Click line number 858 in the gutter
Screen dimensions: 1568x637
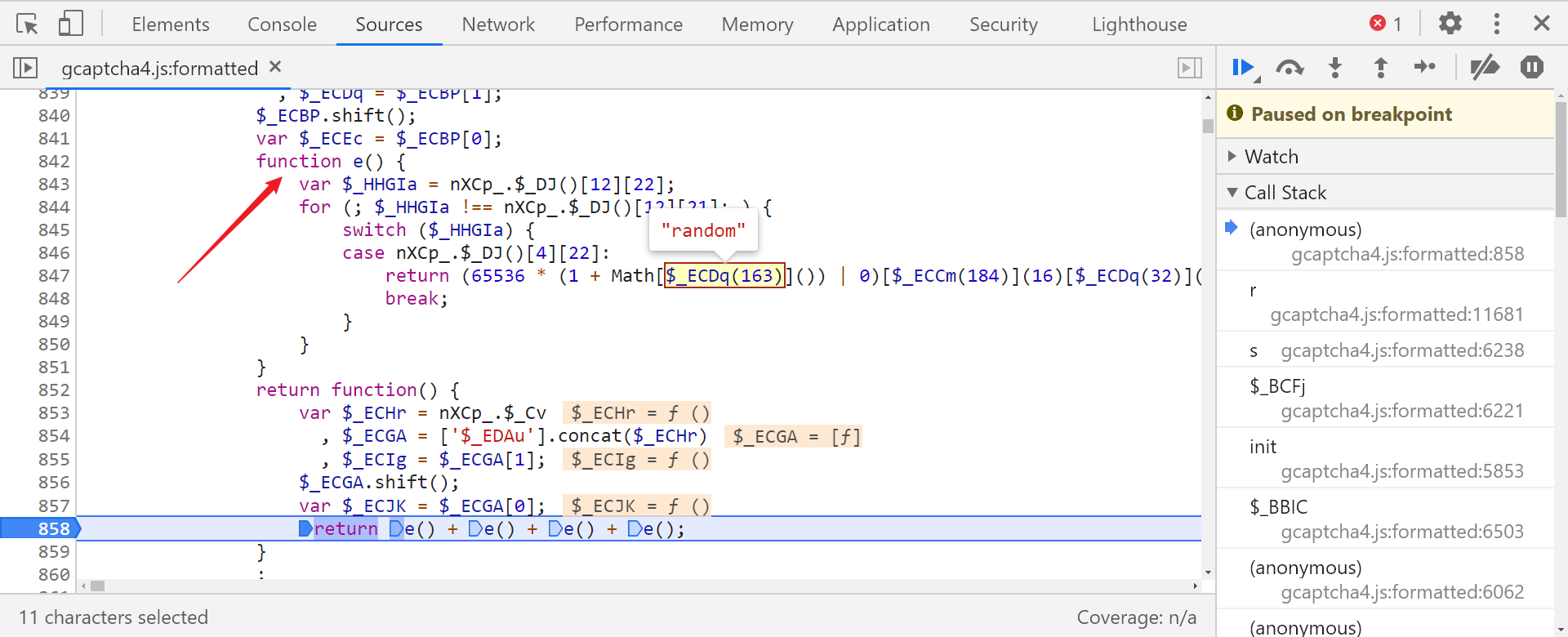point(54,529)
